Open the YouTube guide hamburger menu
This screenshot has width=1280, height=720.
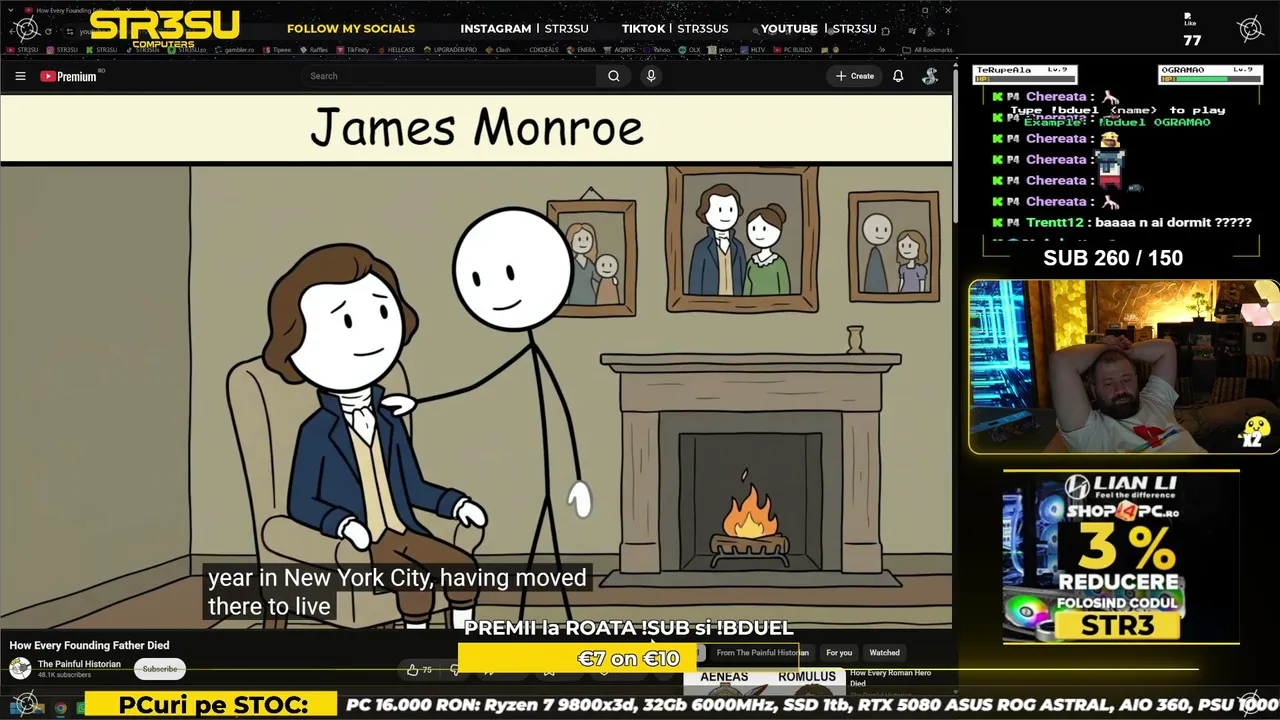point(20,76)
